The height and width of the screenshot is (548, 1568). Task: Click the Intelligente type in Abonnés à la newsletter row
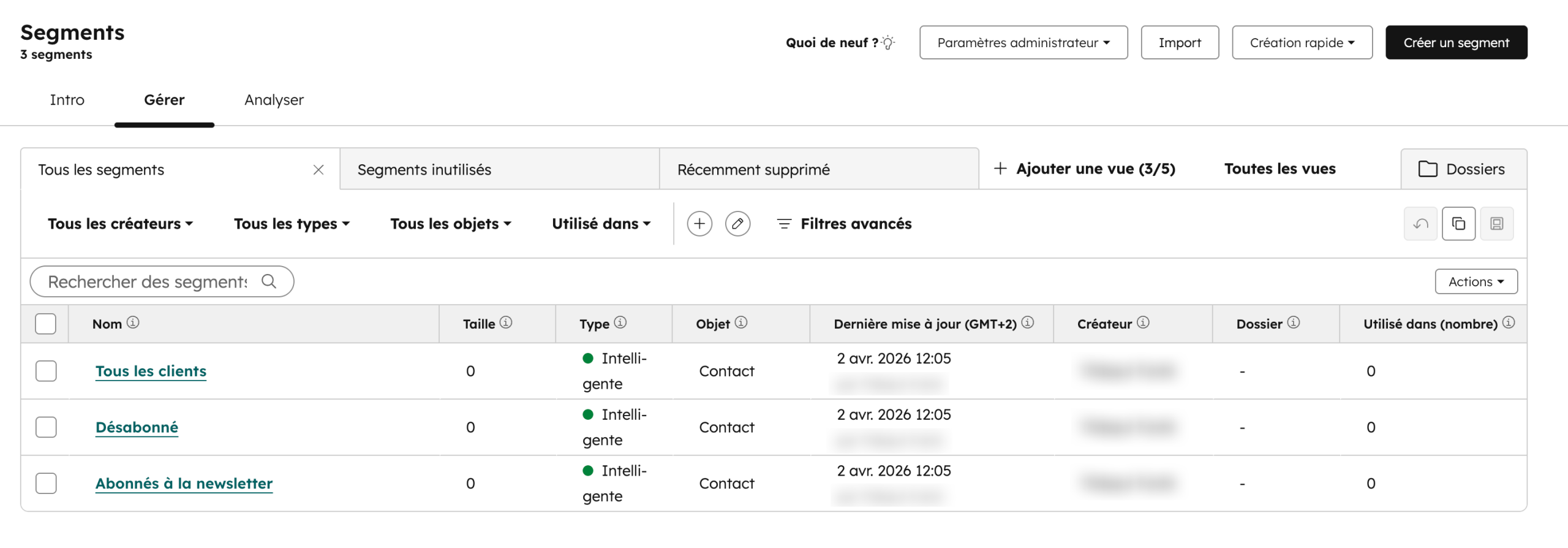coord(614,484)
